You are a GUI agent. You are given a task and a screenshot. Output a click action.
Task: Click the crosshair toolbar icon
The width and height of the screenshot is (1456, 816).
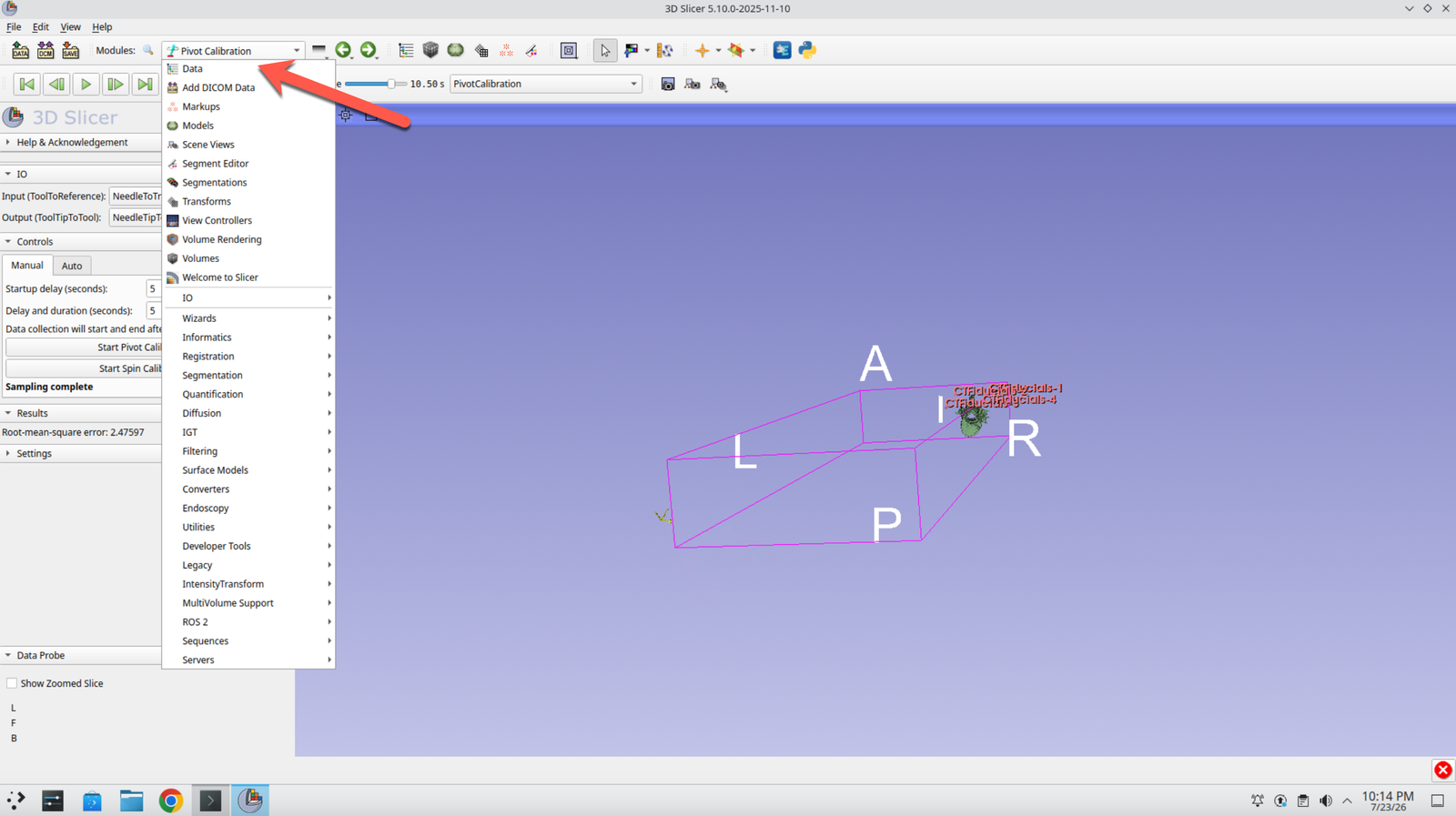coord(702,50)
